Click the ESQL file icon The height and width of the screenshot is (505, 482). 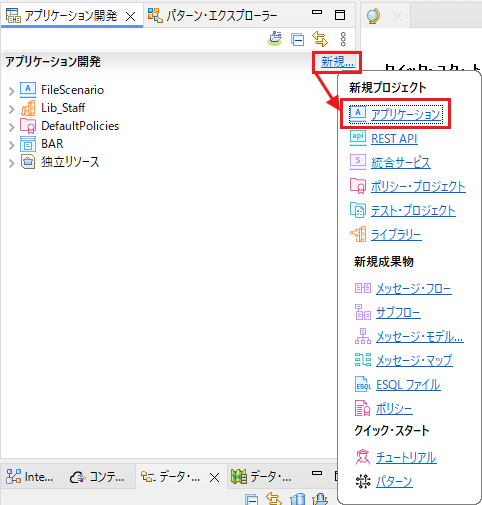(363, 384)
